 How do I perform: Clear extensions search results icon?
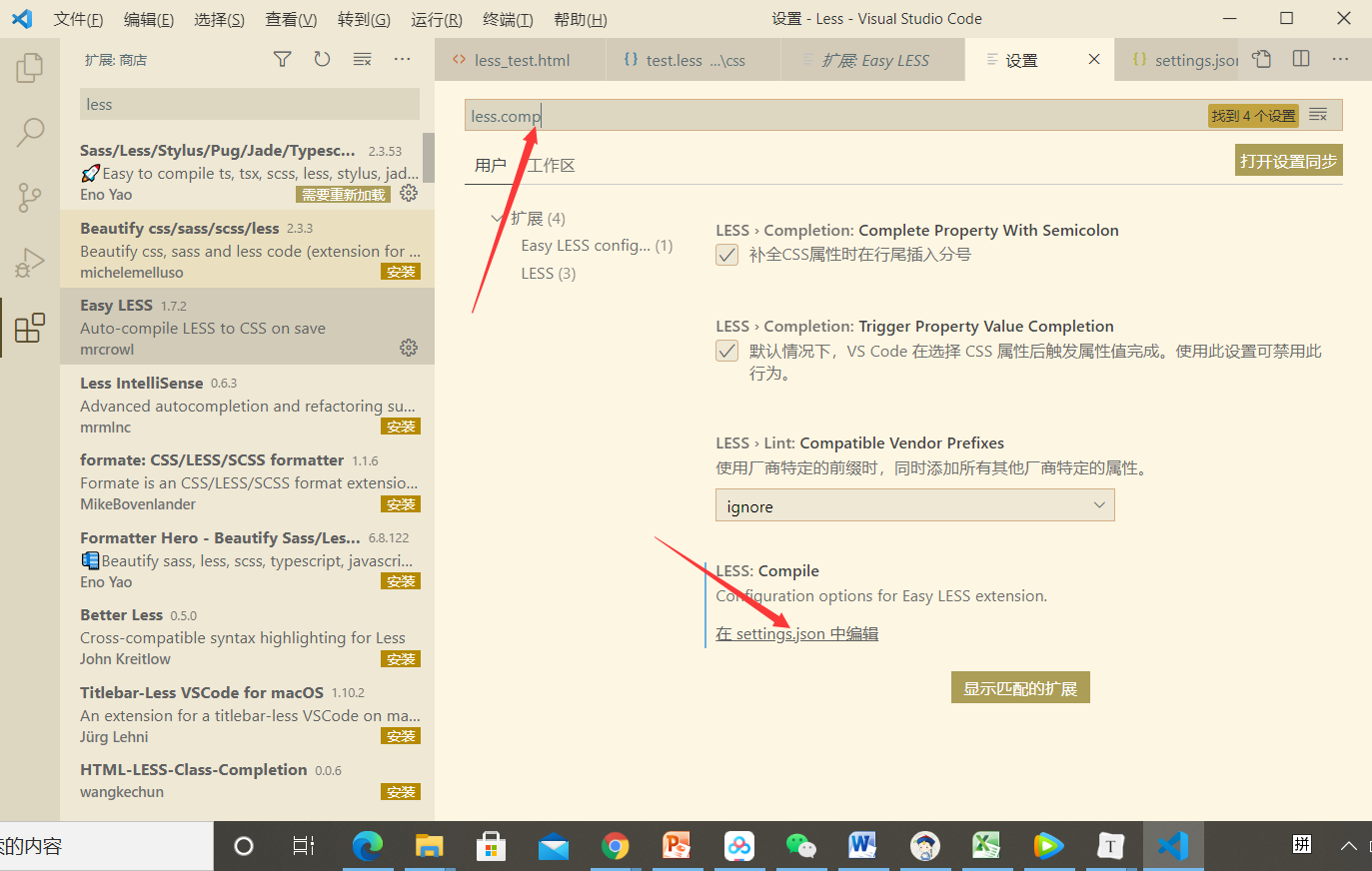[362, 60]
